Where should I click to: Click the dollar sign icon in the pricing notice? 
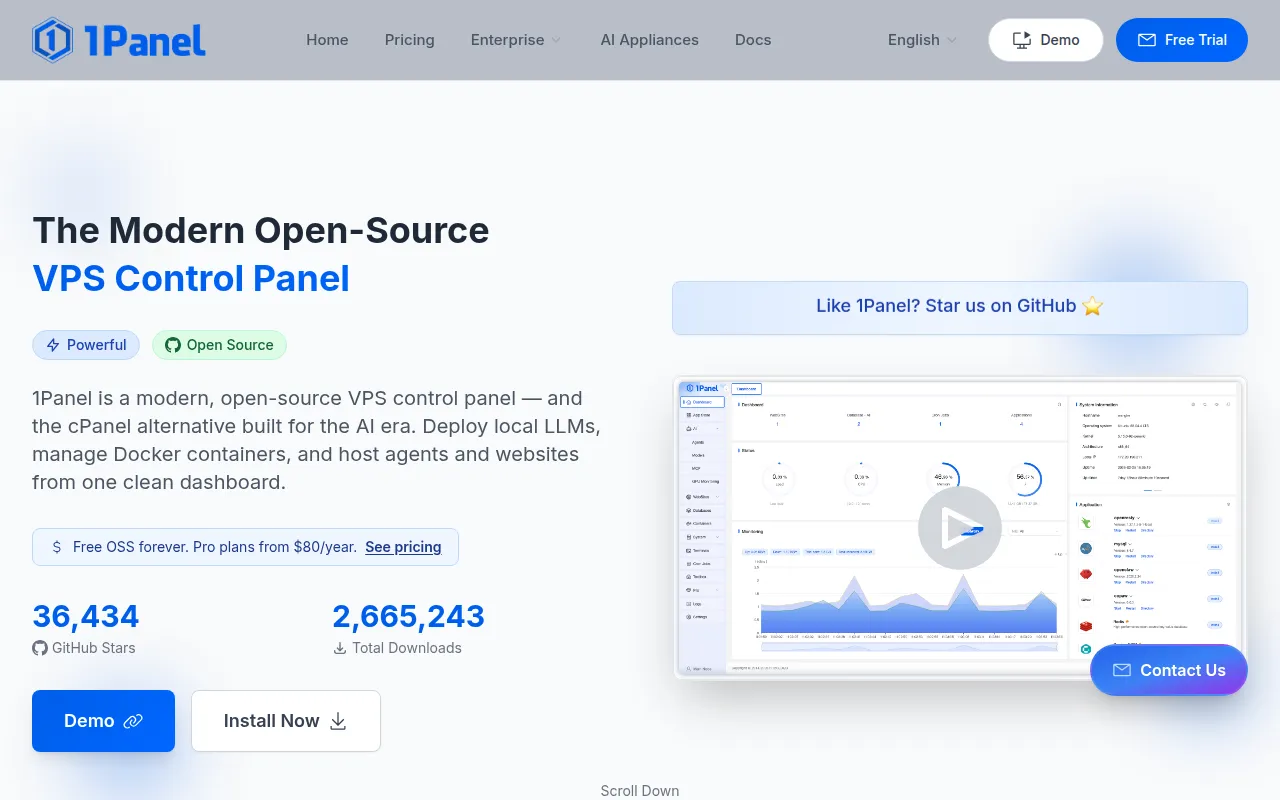(57, 547)
